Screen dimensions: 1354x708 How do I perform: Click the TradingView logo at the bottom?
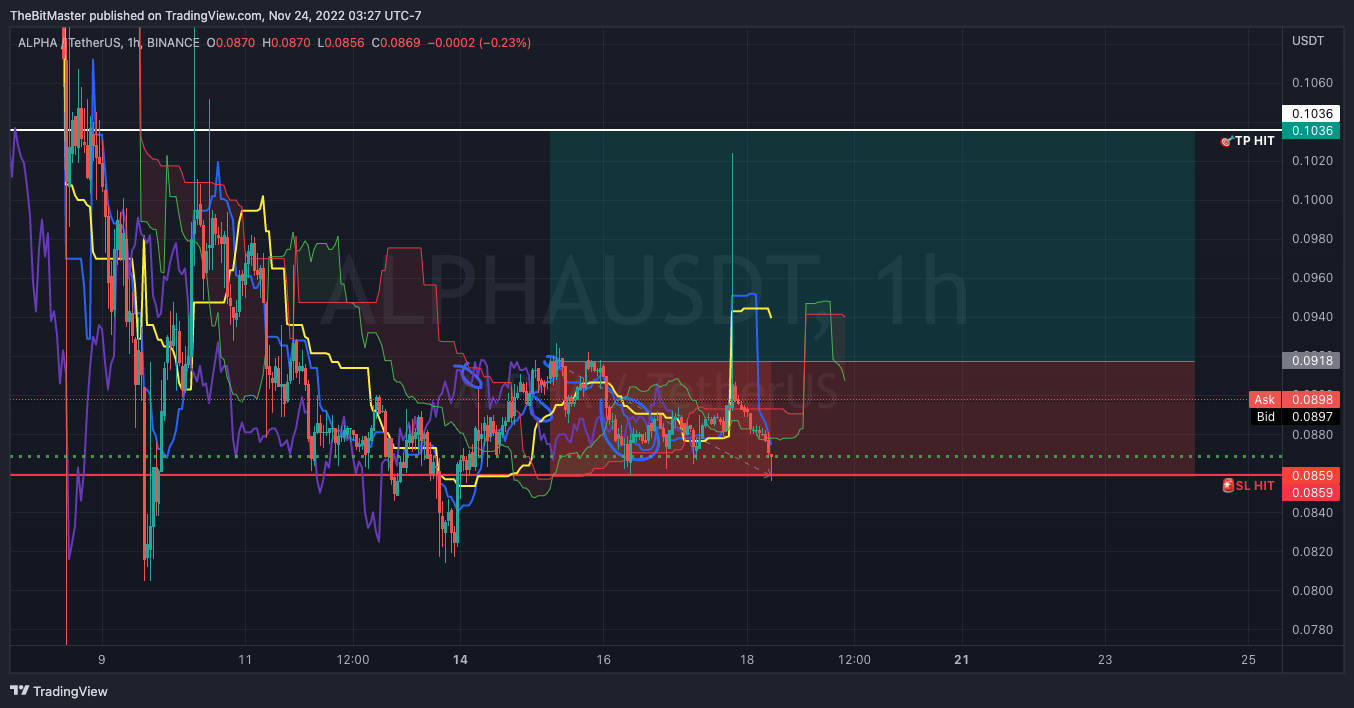(59, 691)
